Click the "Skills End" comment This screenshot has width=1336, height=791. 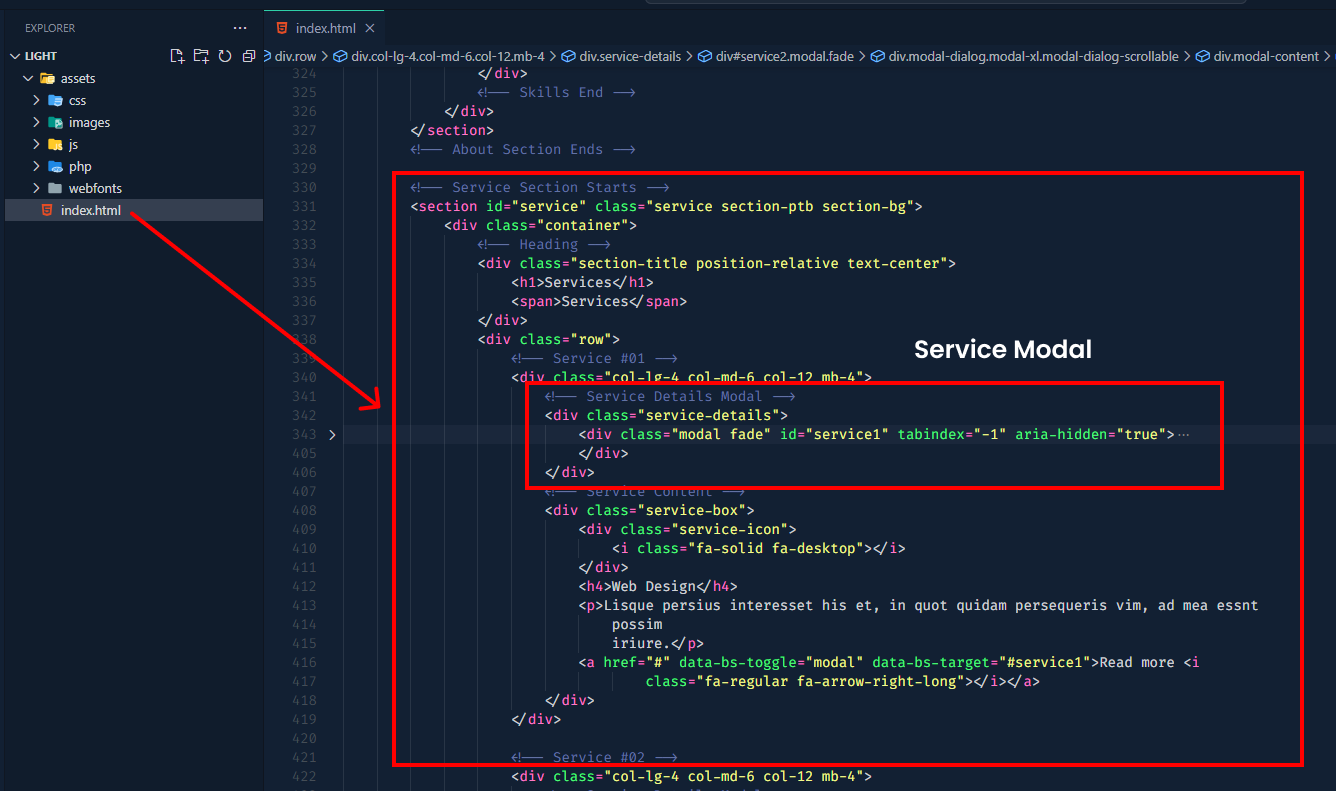557,92
